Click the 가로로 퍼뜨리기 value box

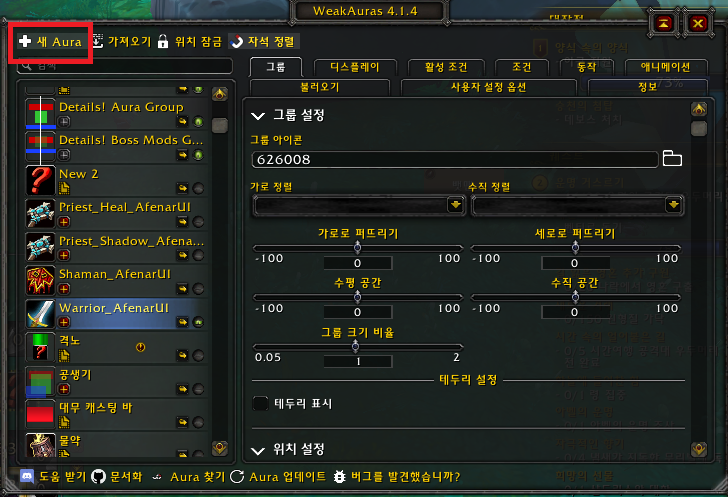pyautogui.click(x=358, y=263)
